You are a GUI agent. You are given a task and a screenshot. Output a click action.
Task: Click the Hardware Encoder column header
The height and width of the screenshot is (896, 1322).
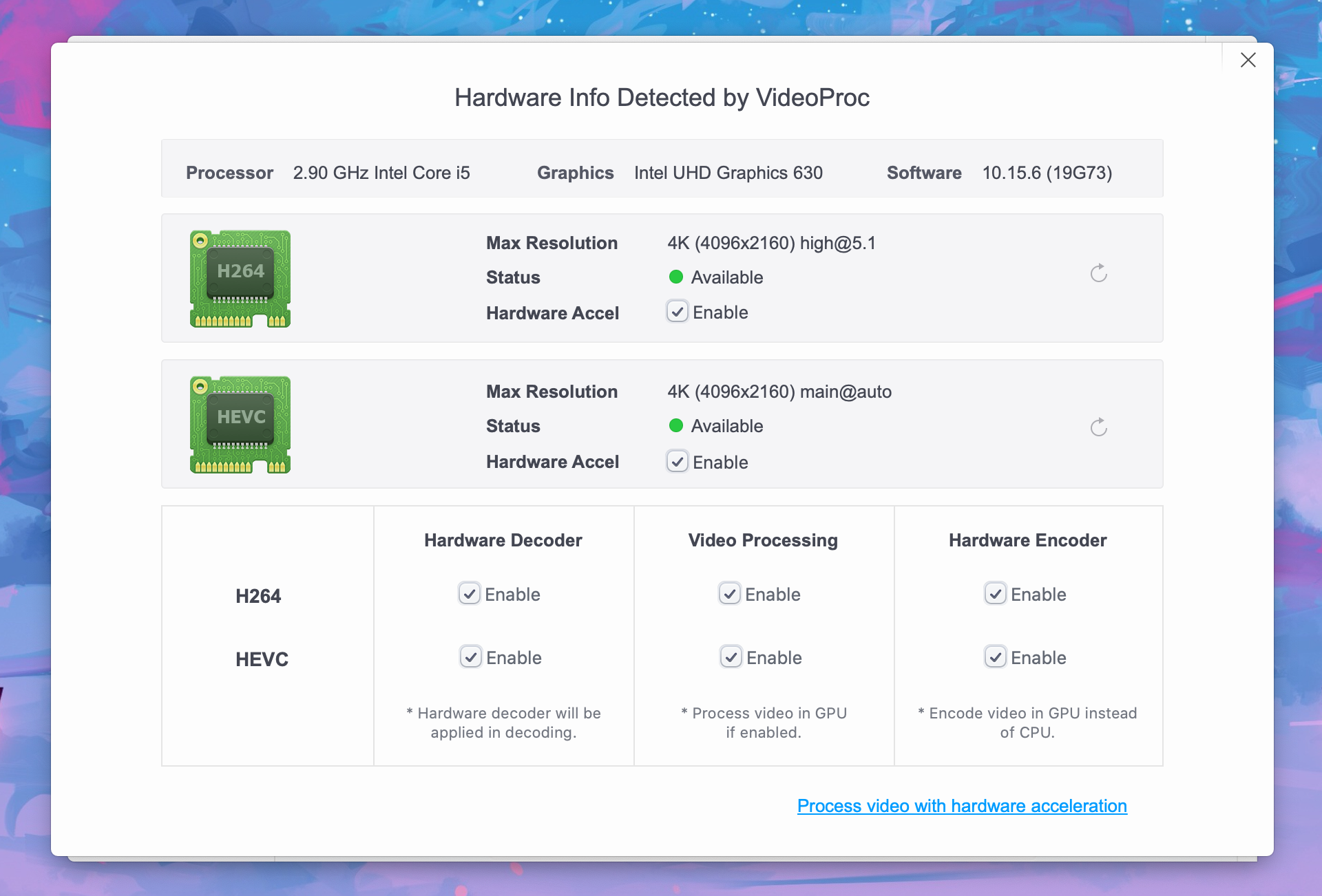click(1027, 540)
